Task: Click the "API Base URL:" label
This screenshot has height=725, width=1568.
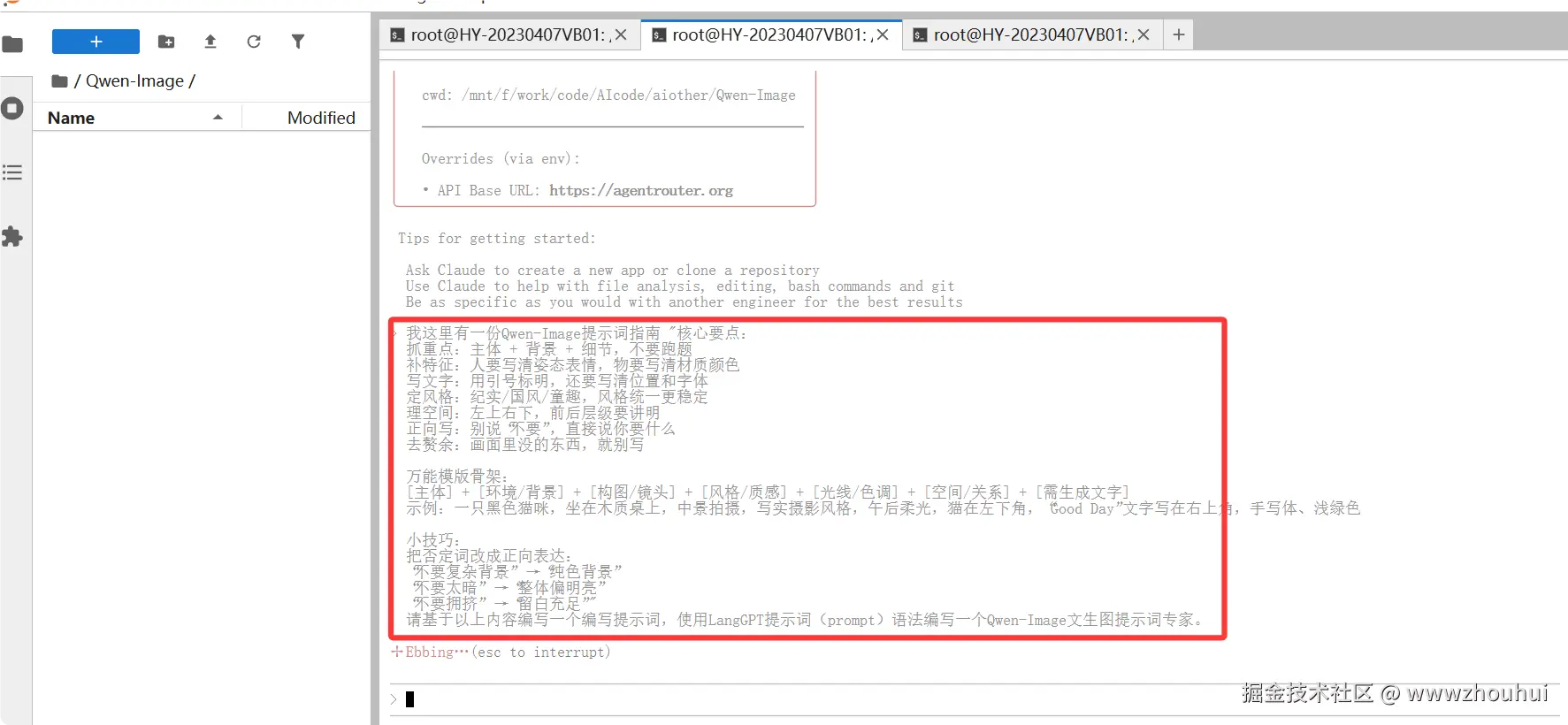Action: click(489, 191)
